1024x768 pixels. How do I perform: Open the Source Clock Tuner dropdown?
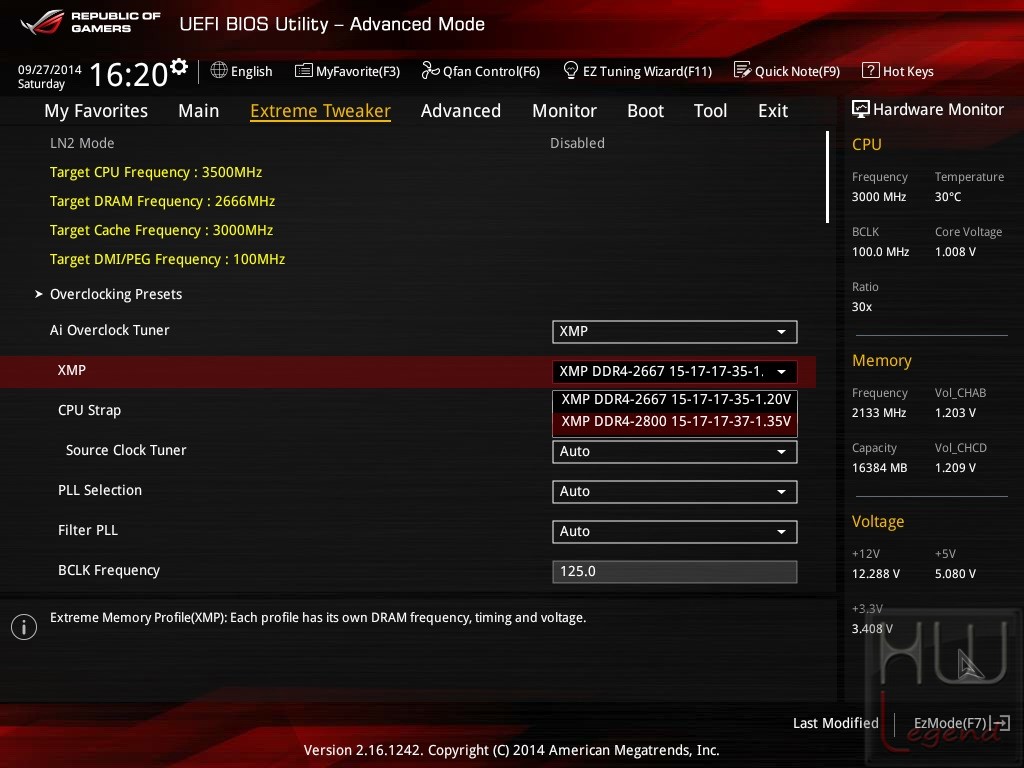(675, 452)
